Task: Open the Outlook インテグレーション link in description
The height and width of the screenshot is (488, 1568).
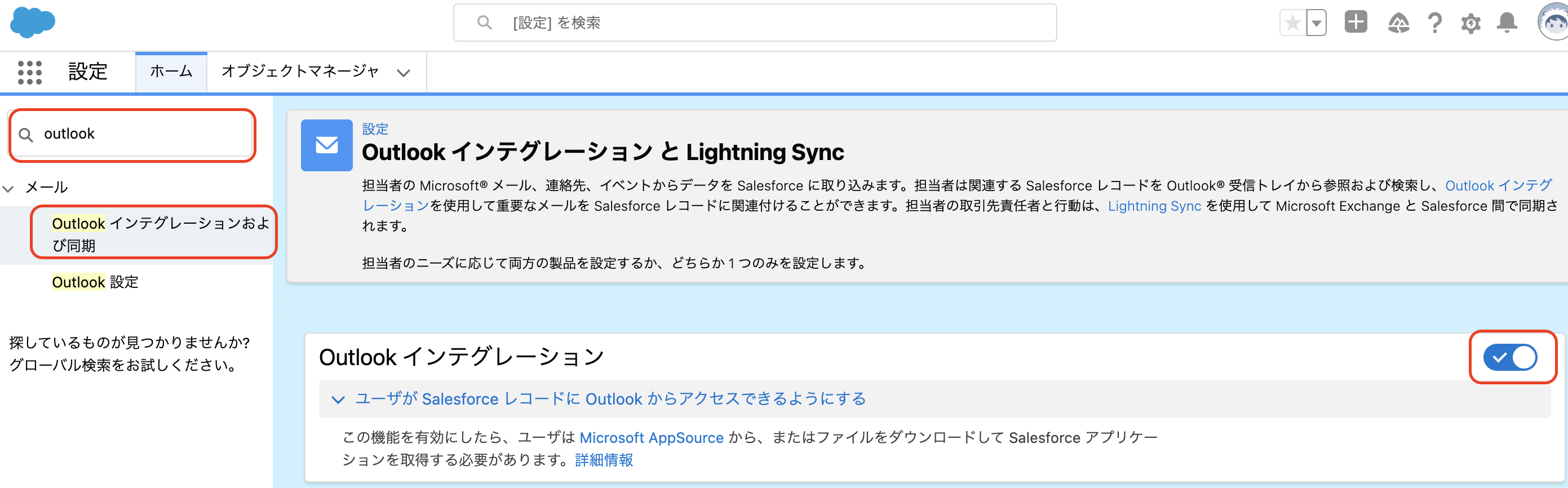Action: click(x=1498, y=185)
